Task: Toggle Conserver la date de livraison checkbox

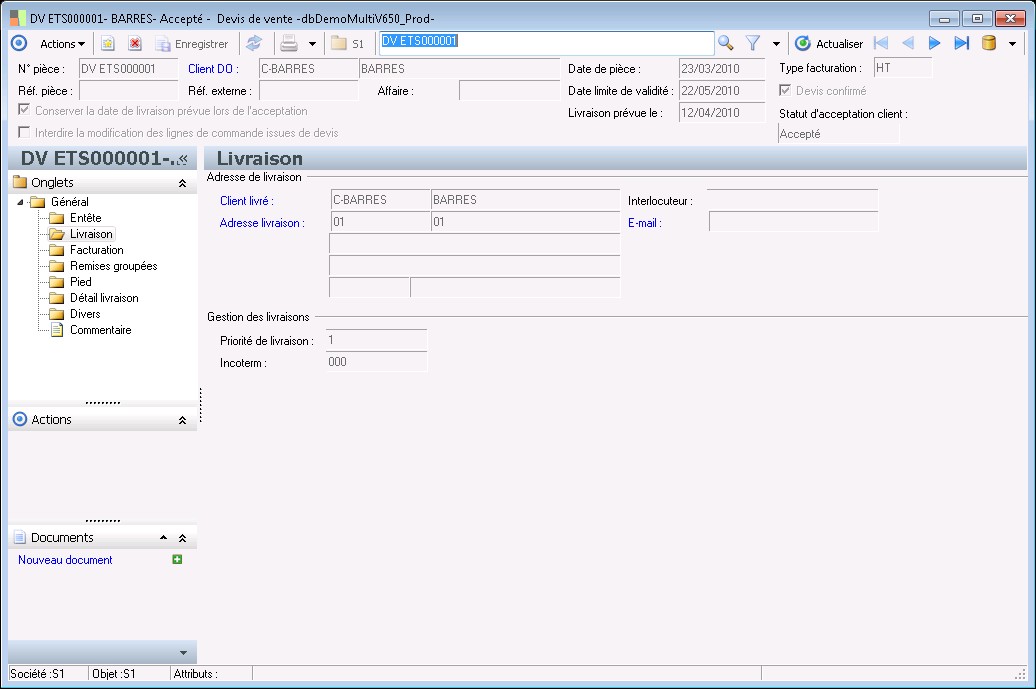Action: [x=25, y=111]
